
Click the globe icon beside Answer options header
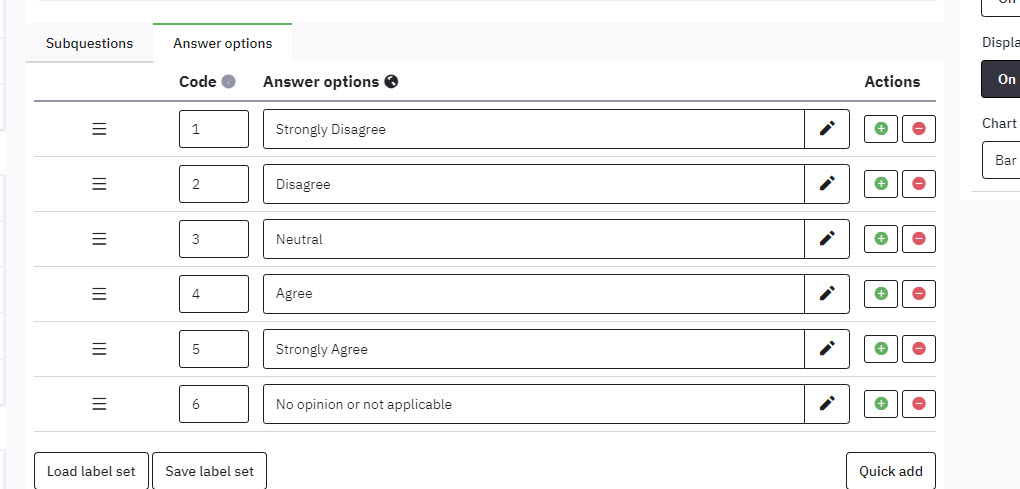(x=391, y=82)
